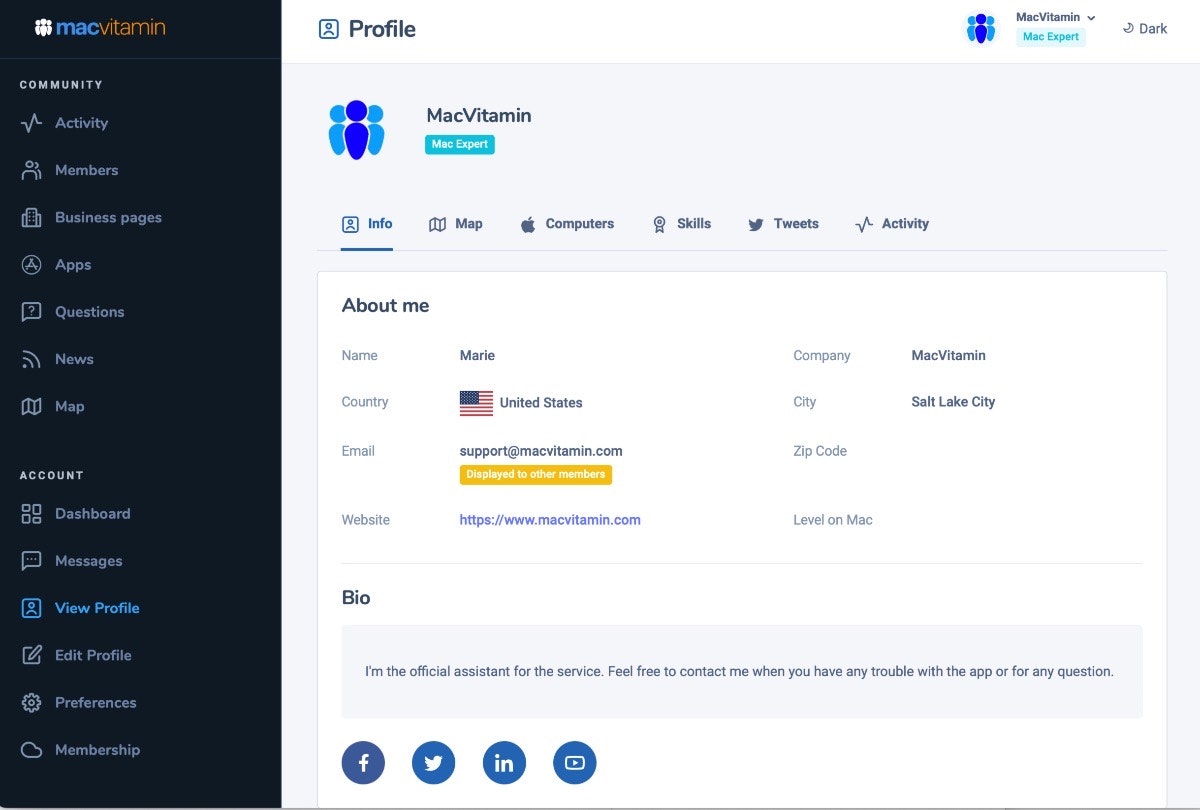The height and width of the screenshot is (810, 1200).
Task: Go to Members in sidebar
Action: click(86, 170)
